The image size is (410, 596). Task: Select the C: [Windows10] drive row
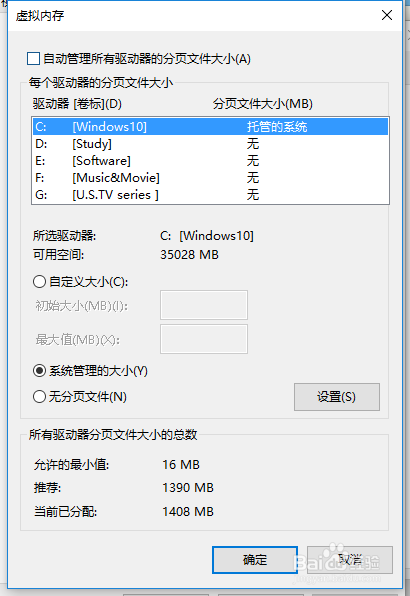coord(211,127)
